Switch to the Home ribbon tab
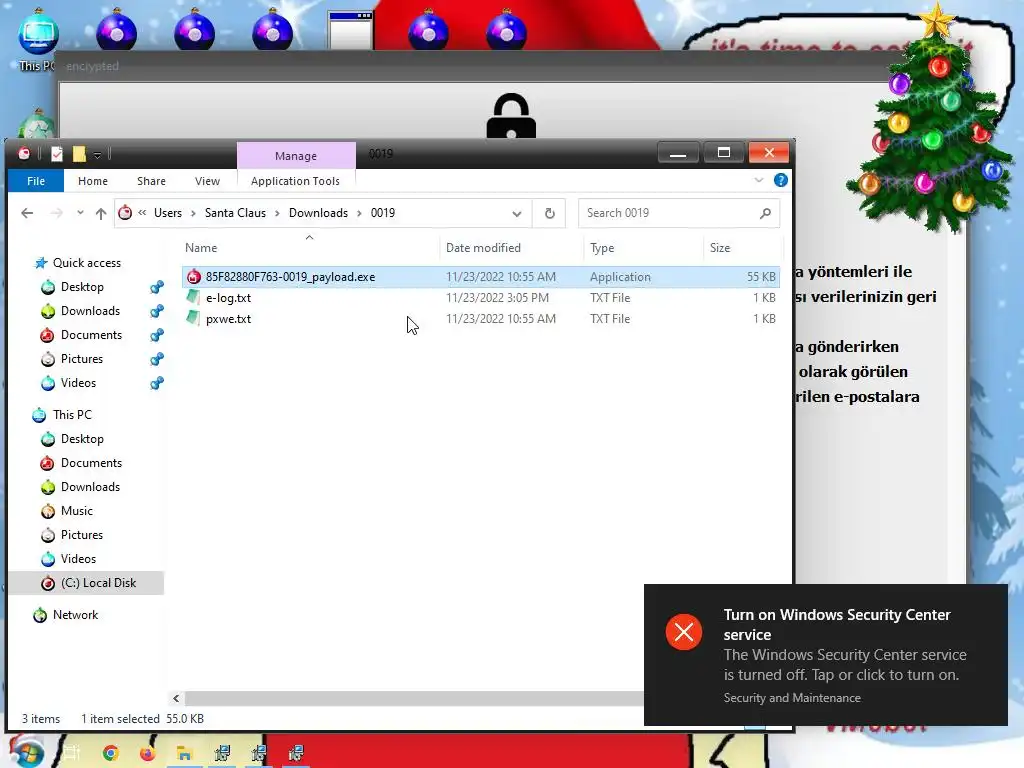The image size is (1024, 768). [x=93, y=181]
